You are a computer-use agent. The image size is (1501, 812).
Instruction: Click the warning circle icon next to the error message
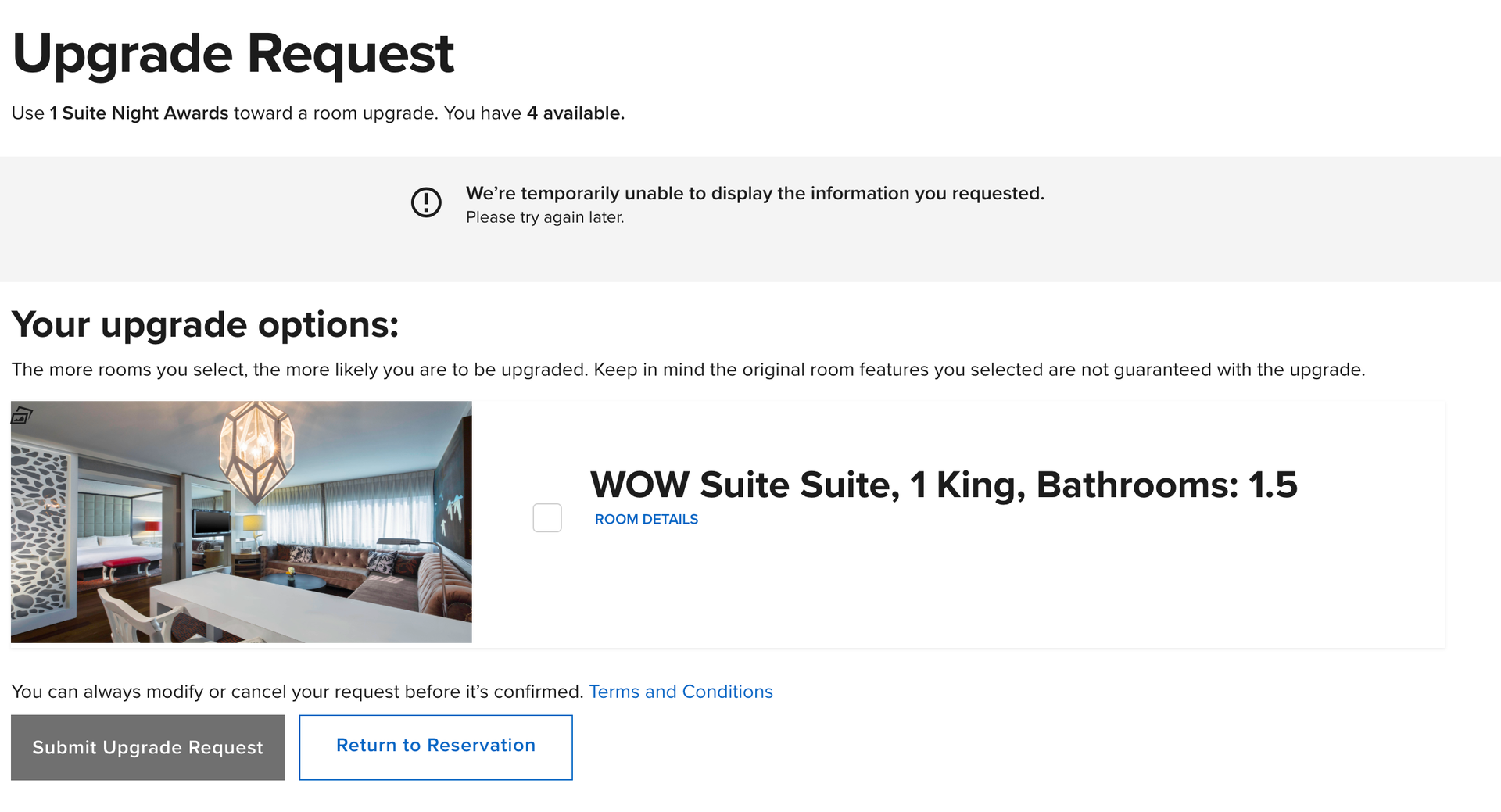pos(426,202)
